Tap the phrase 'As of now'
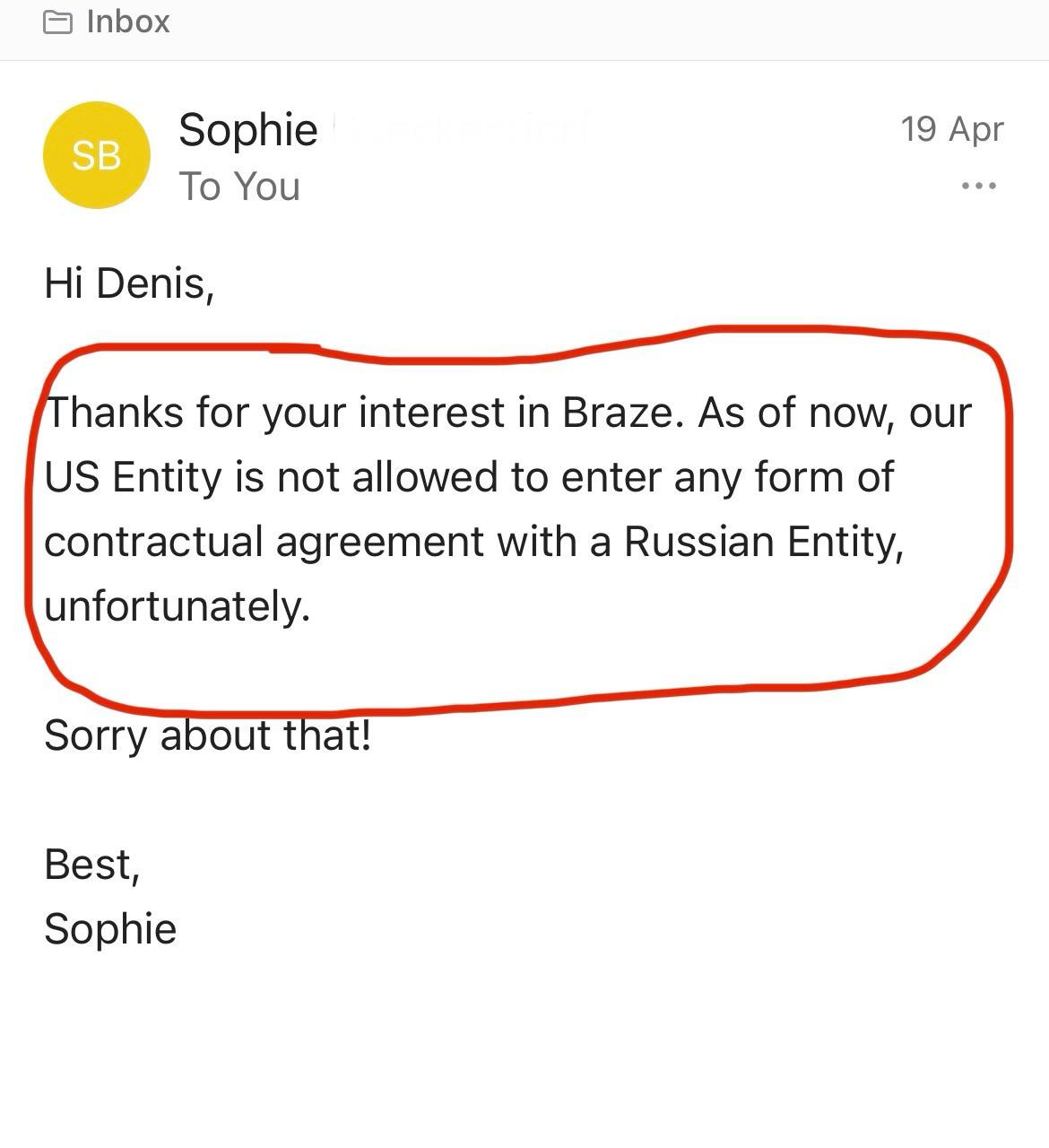Screen dimensions: 1049x1148 tap(794, 413)
